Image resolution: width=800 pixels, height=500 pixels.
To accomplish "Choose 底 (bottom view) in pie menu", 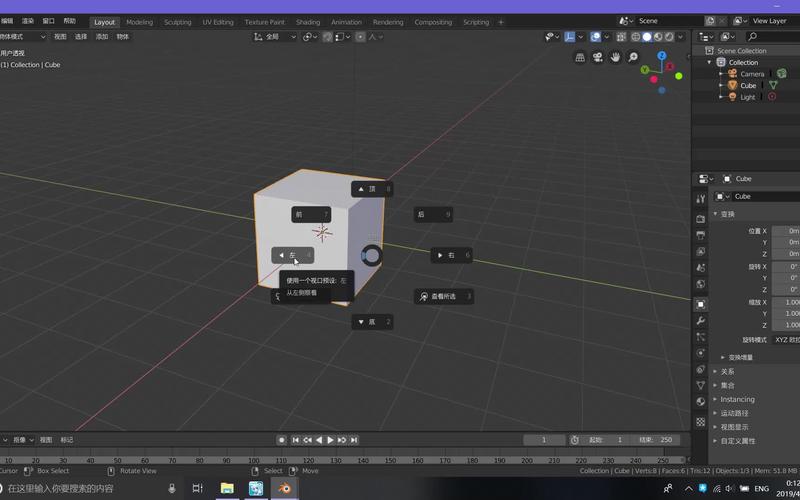I will pyautogui.click(x=372, y=322).
